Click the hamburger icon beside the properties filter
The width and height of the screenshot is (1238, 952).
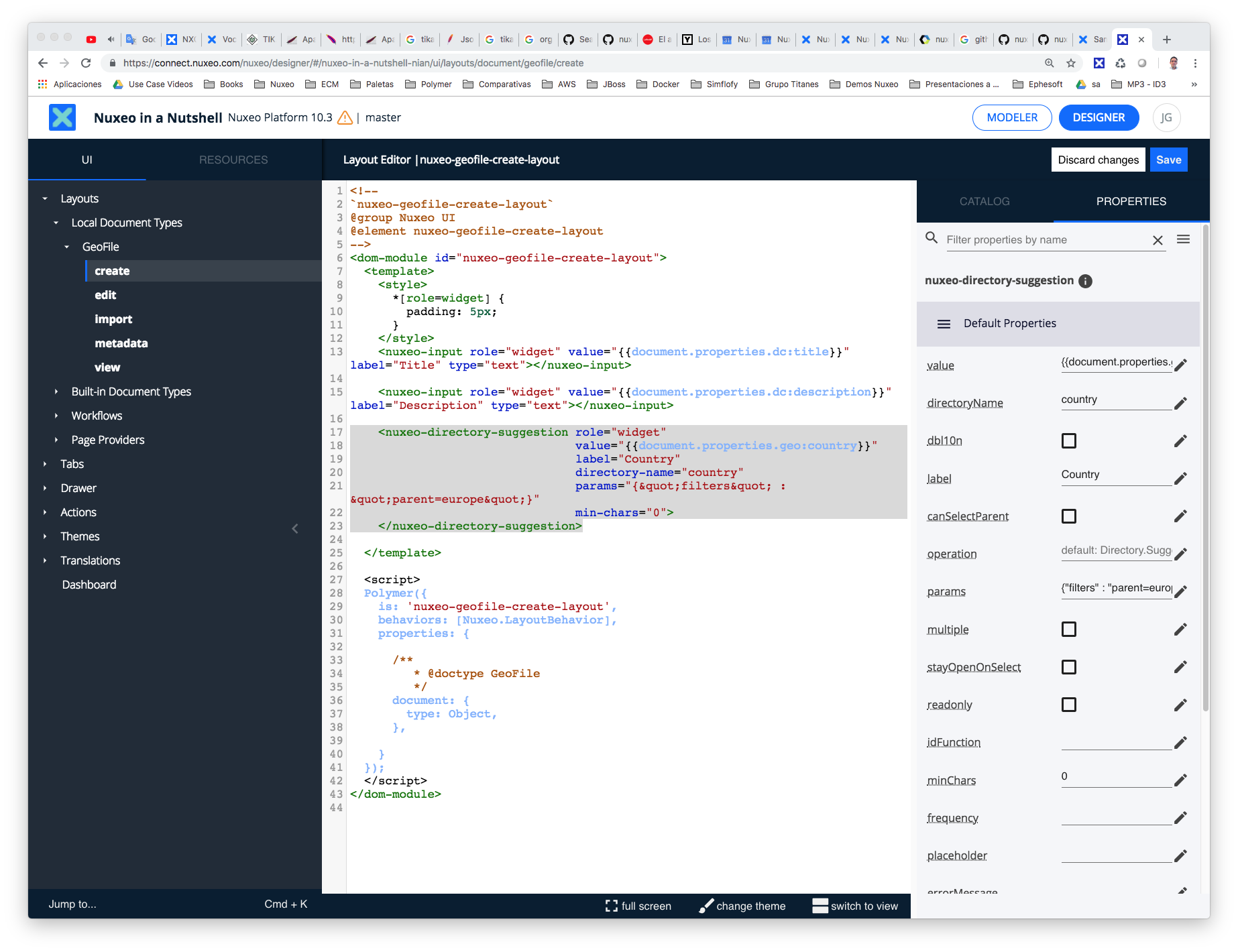[1184, 239]
